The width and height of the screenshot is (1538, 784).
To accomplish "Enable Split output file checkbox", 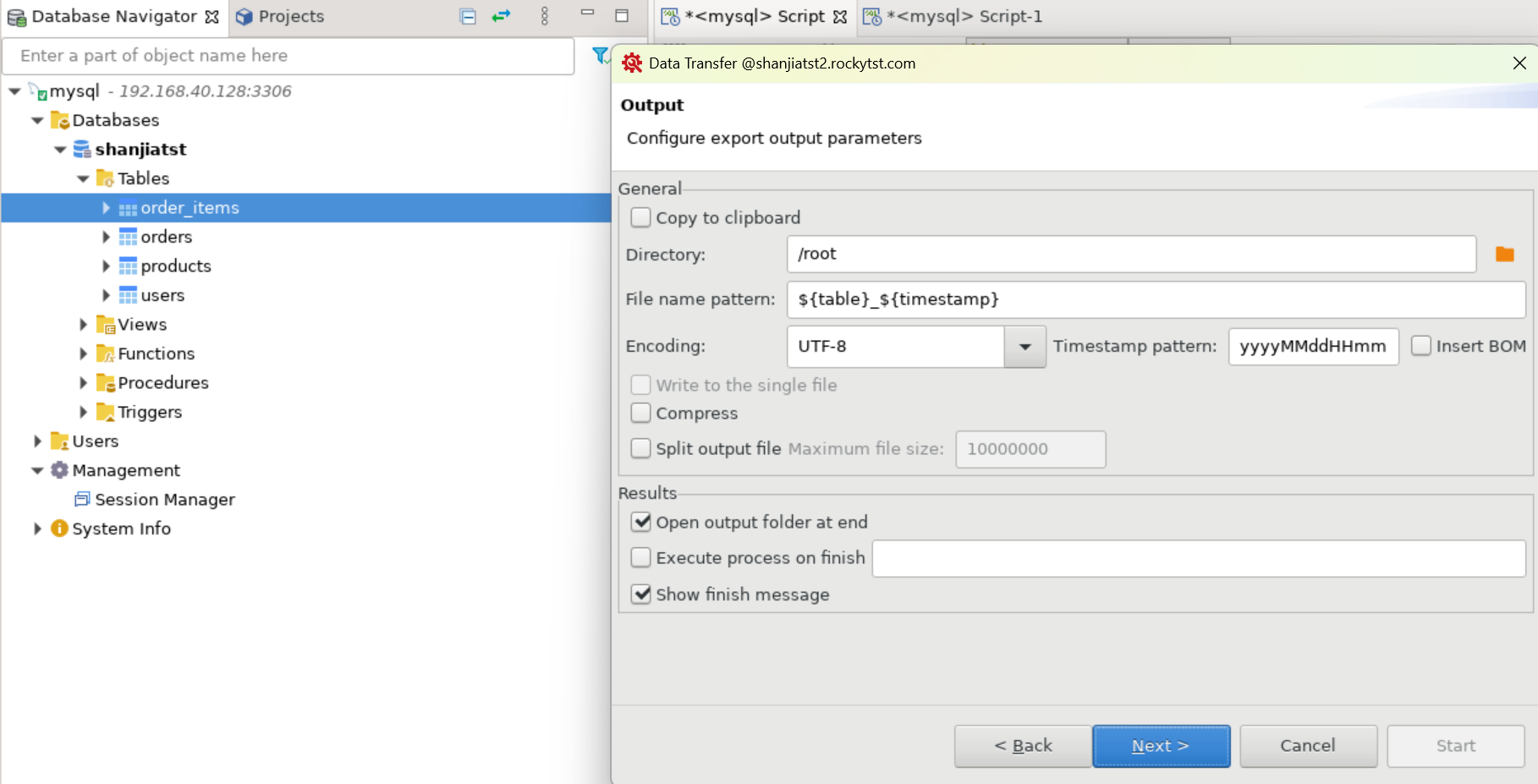I will pos(641,448).
